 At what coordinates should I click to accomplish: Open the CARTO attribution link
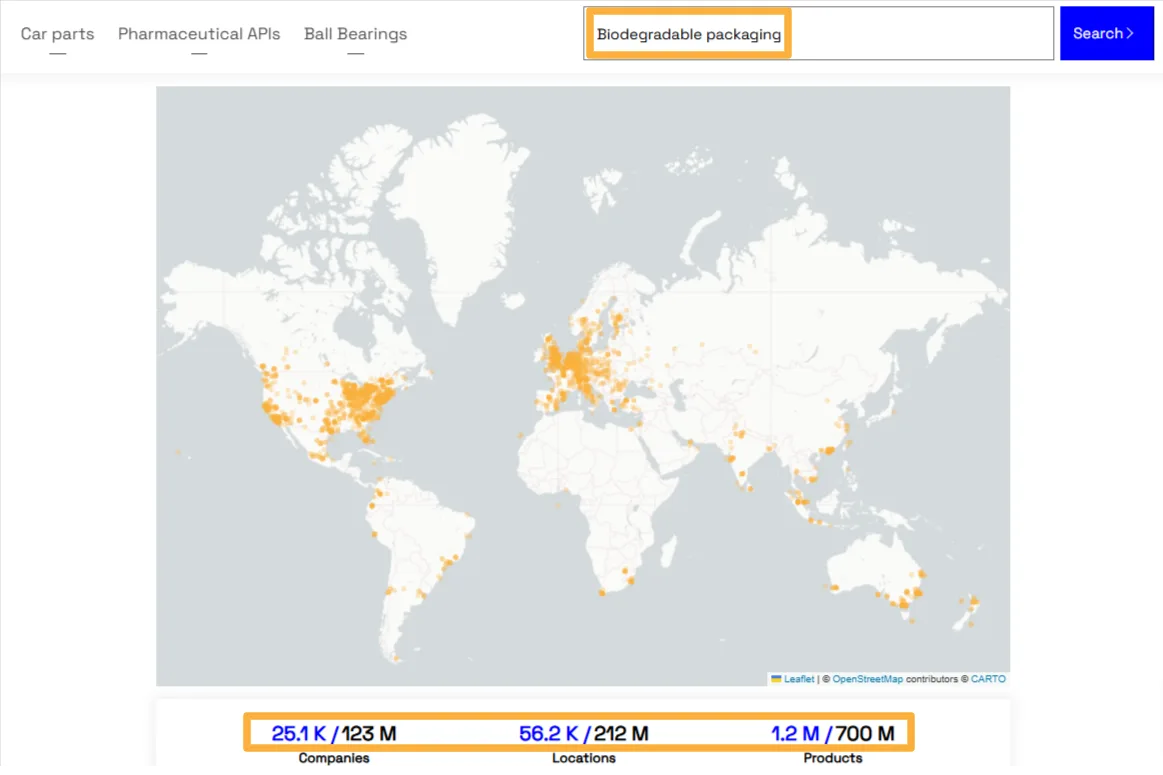[x=988, y=679]
